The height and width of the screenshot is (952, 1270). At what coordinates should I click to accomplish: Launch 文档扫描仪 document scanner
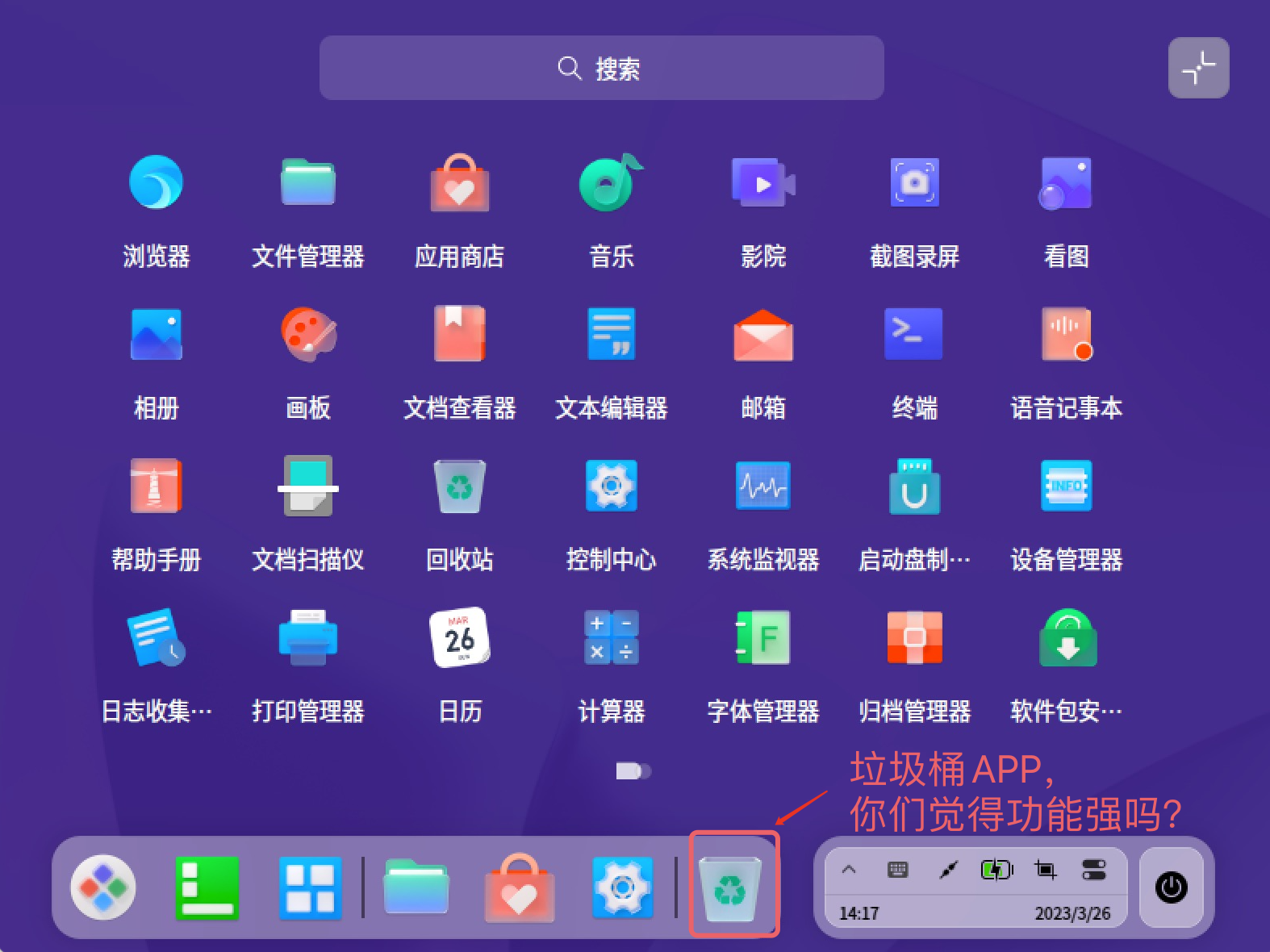pyautogui.click(x=307, y=486)
